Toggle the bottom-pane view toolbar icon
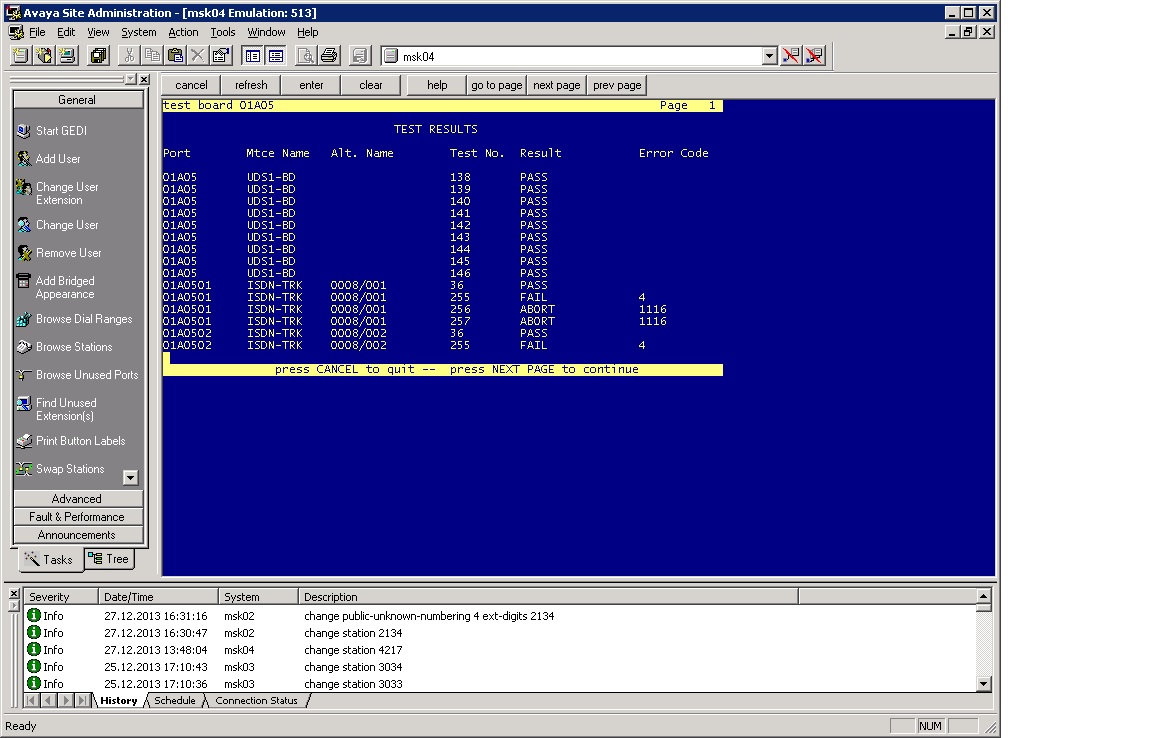Screen dimensions: 1152x738 click(x=276, y=56)
